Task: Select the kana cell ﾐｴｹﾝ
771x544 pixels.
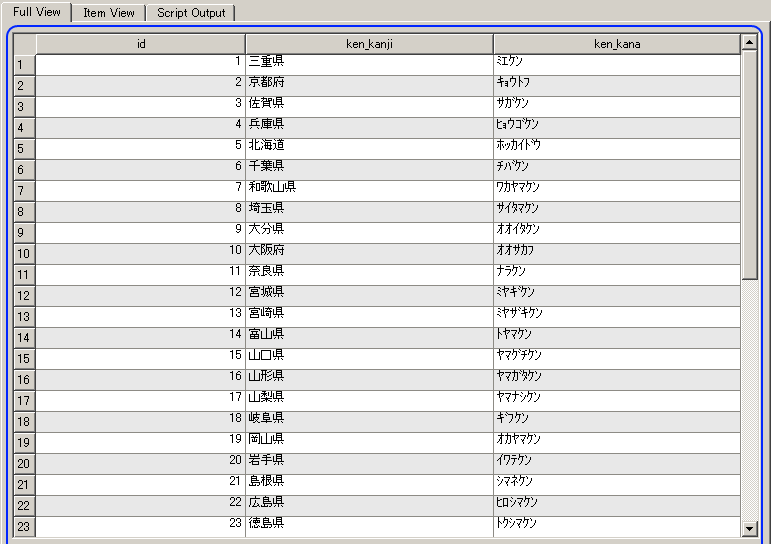Action: (x=617, y=65)
